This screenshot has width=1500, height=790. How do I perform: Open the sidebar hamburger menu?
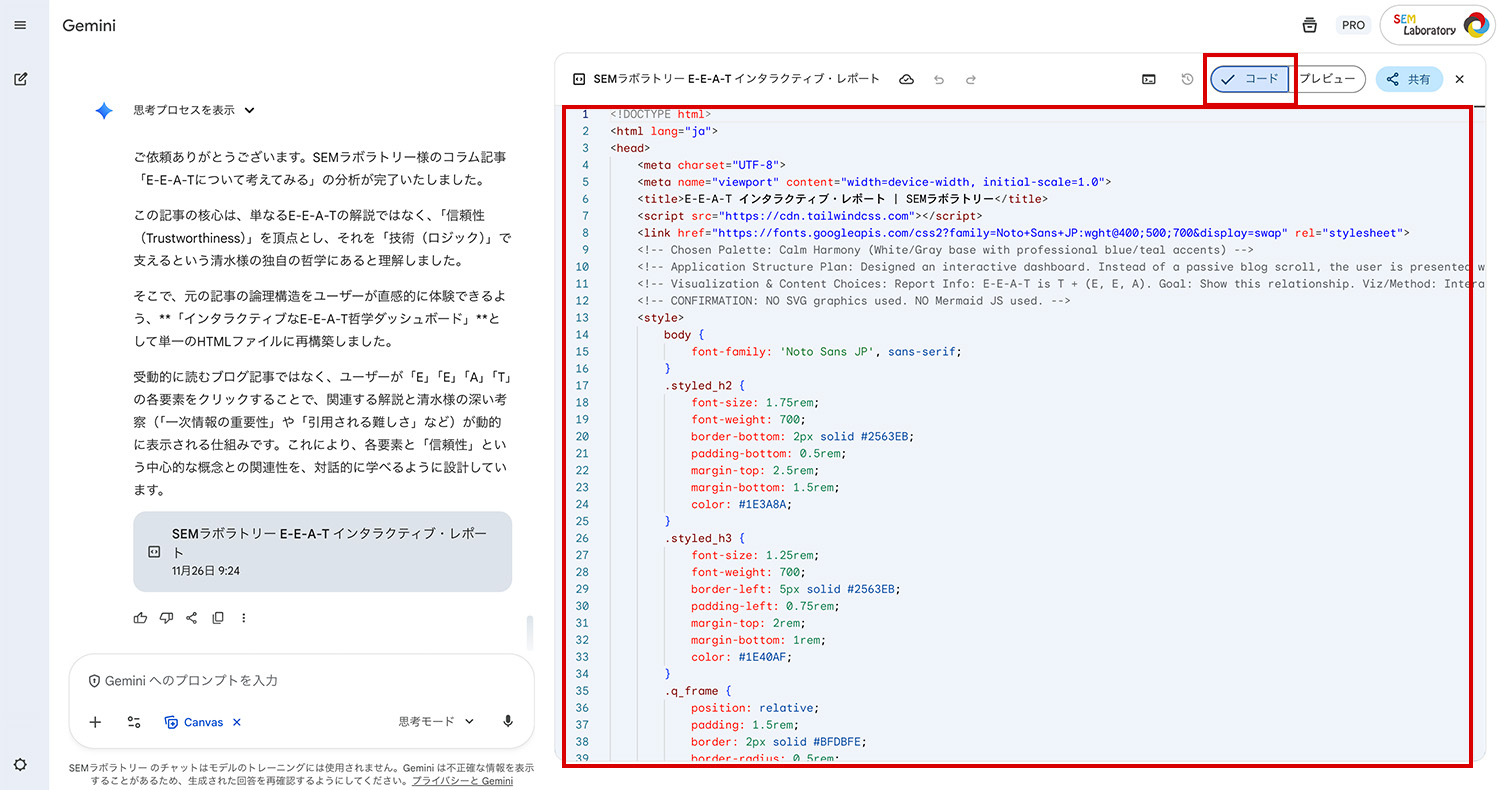[20, 25]
